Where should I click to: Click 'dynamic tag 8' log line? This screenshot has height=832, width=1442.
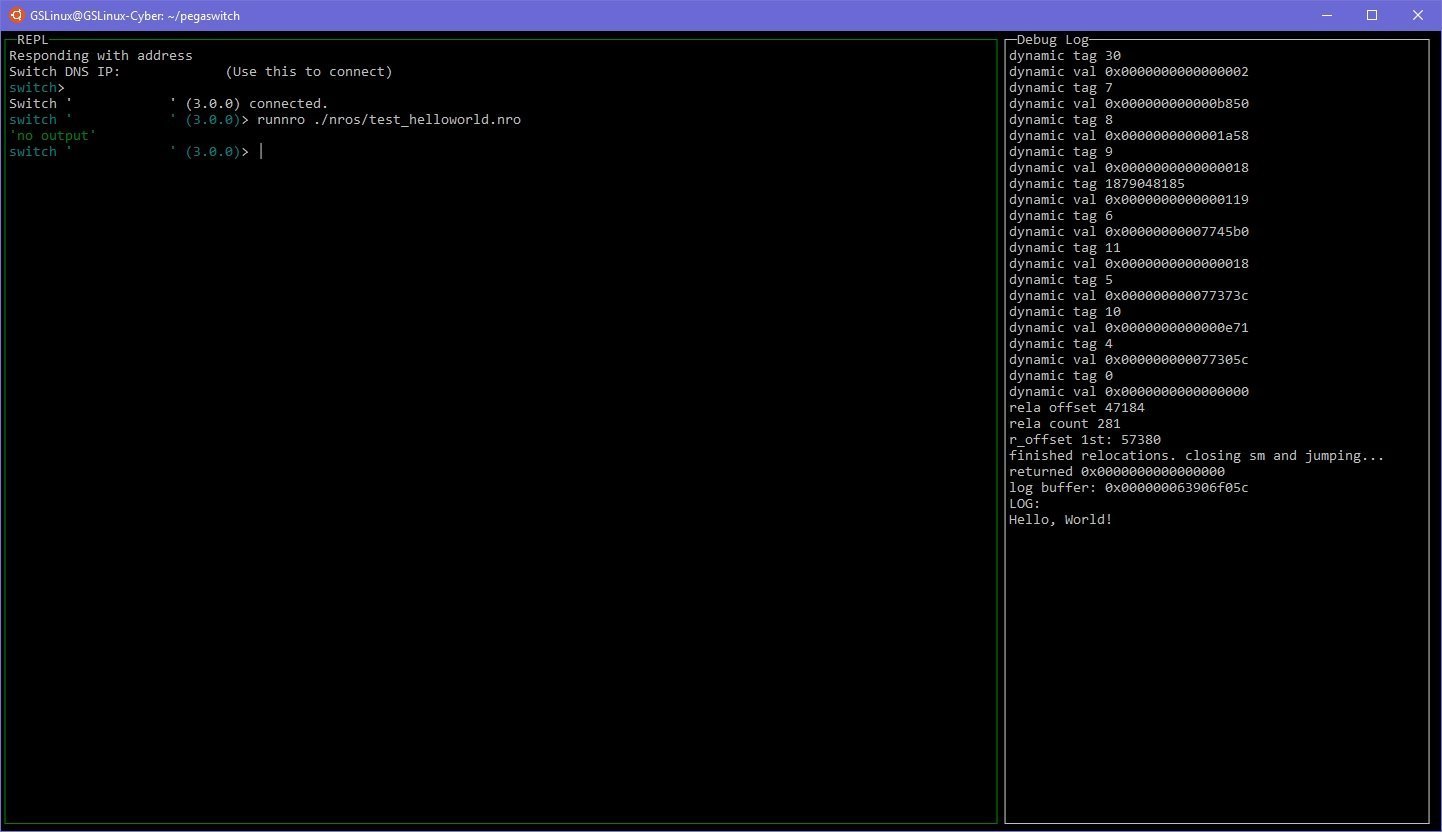pyautogui.click(x=1061, y=120)
